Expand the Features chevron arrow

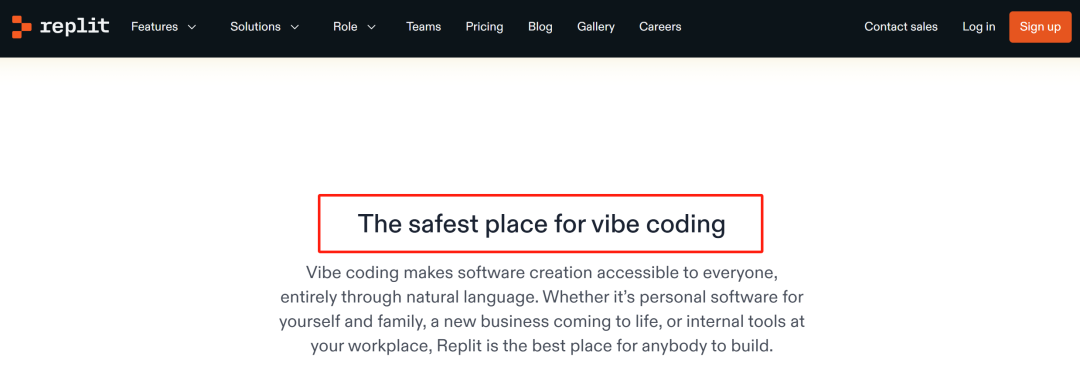click(x=191, y=28)
